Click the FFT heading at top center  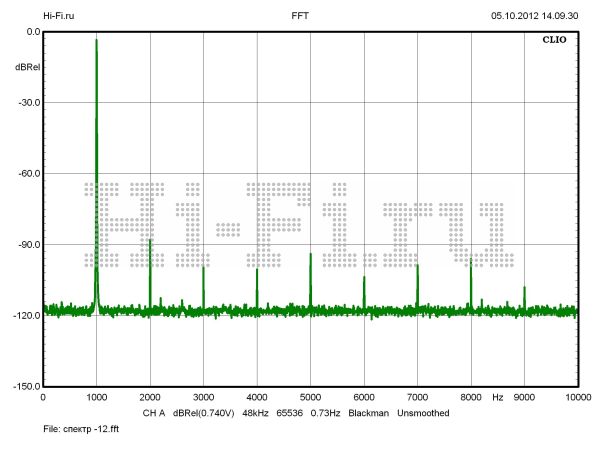tap(300, 16)
